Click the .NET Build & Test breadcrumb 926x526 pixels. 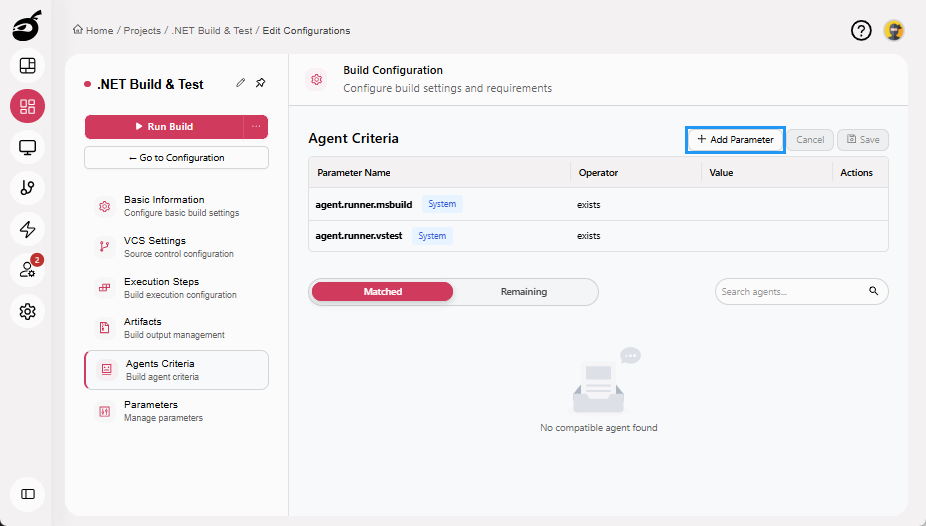(x=211, y=31)
